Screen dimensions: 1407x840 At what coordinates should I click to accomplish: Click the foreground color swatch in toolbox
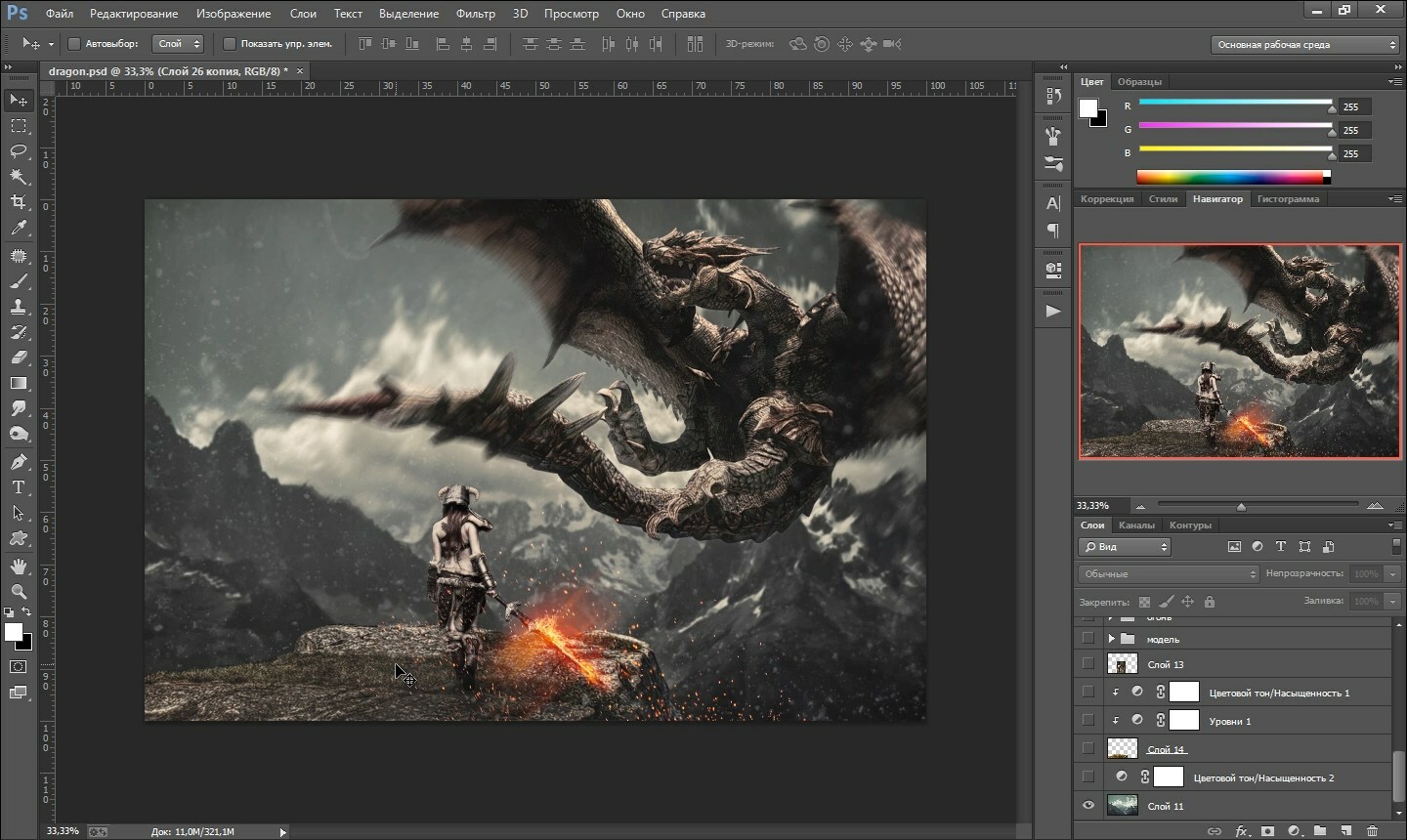tap(13, 632)
